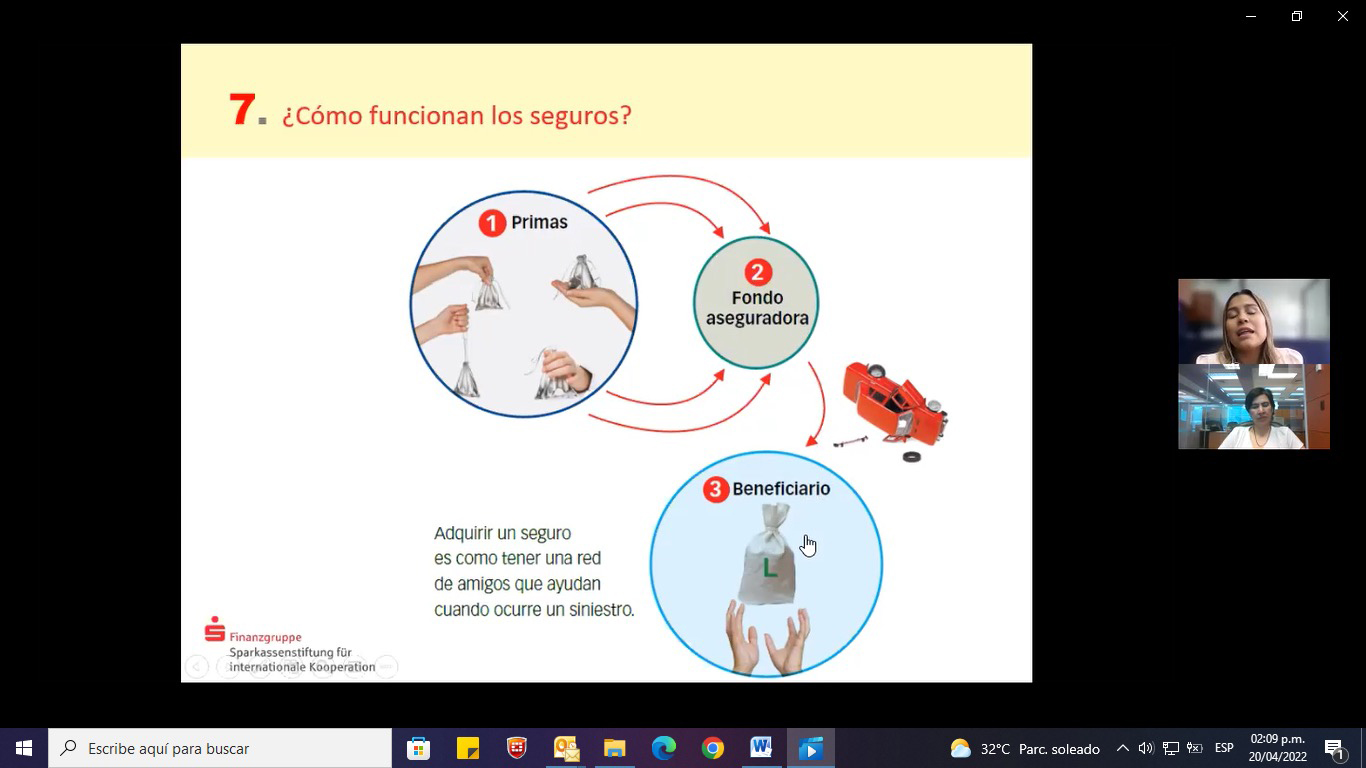Launch Microsoft Edge from taskbar
The width and height of the screenshot is (1366, 768).
pos(663,748)
